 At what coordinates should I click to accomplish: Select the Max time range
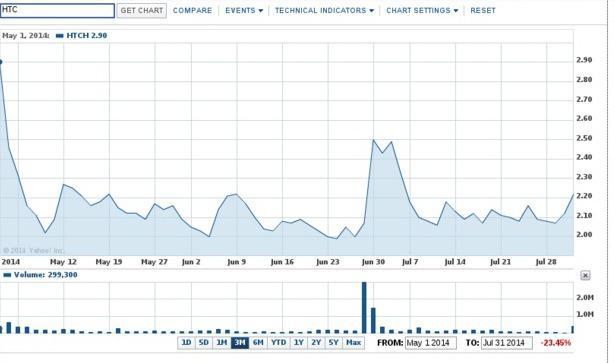tap(354, 343)
